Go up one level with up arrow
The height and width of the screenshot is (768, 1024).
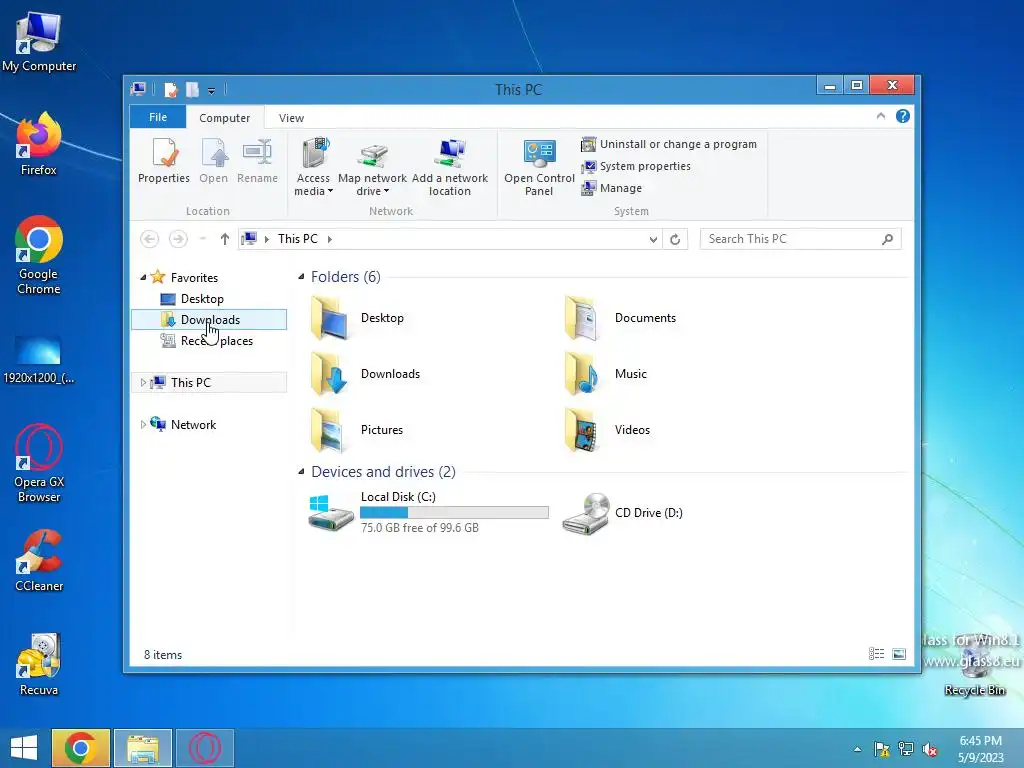[225, 239]
